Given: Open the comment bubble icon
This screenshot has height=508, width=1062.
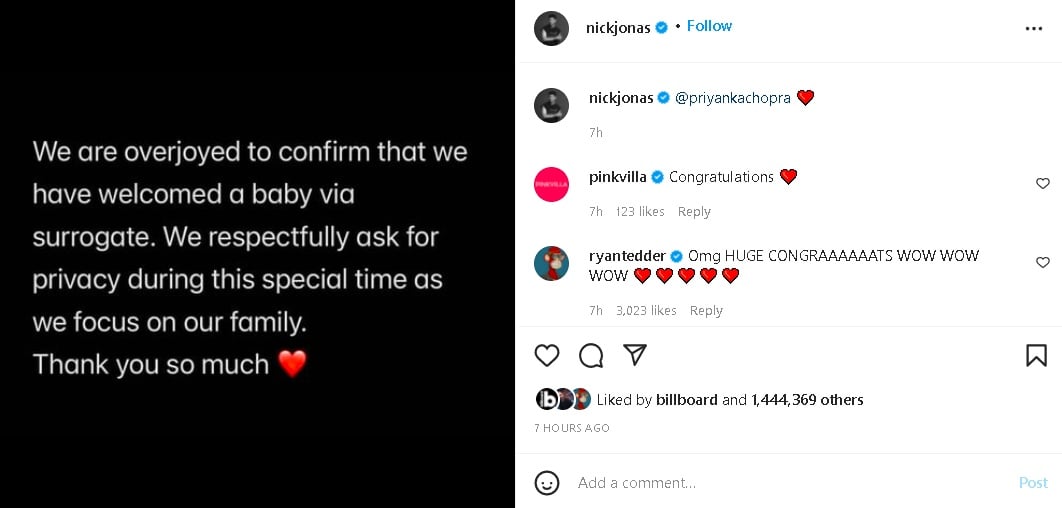Looking at the screenshot, I should [x=591, y=355].
